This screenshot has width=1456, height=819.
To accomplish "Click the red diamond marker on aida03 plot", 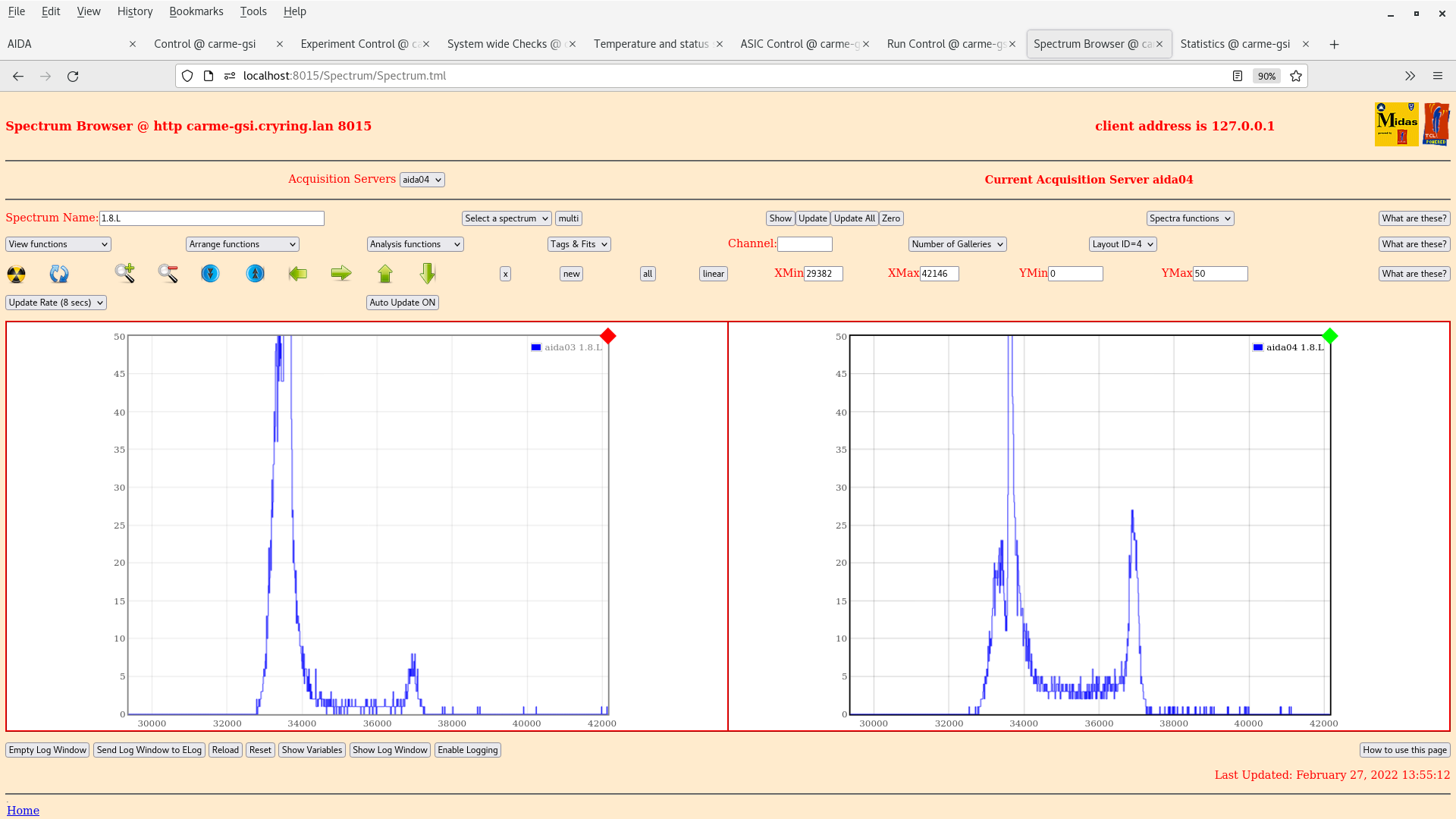I will coord(607,336).
